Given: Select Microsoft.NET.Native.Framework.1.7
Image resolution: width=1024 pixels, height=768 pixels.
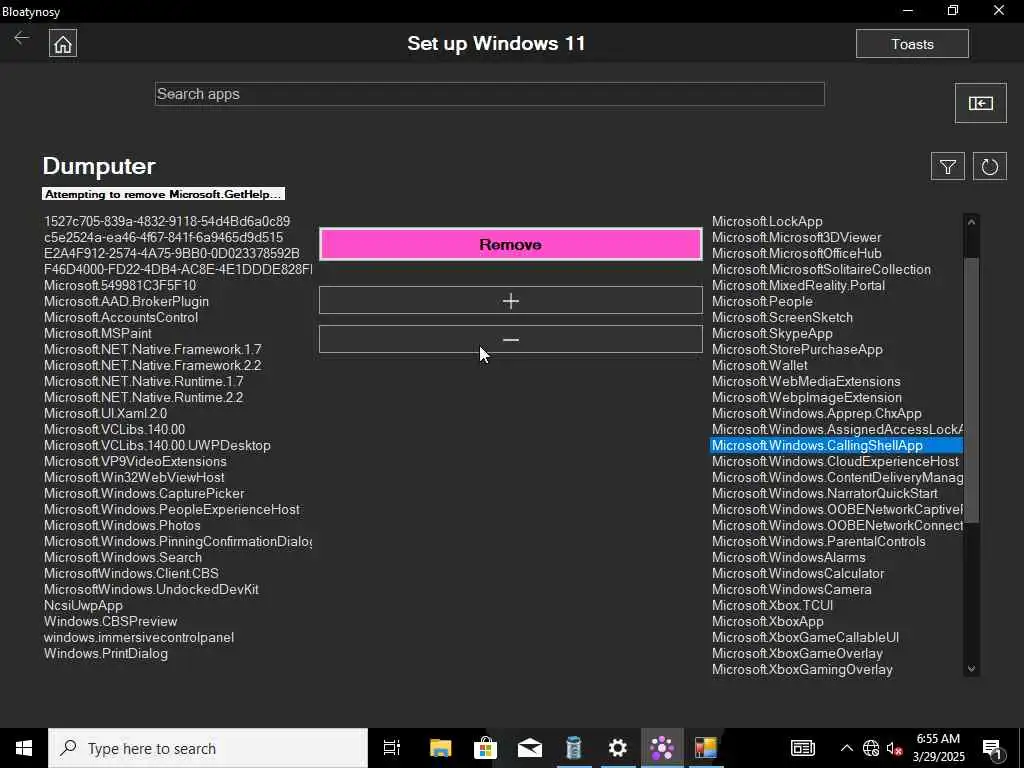Looking at the screenshot, I should [153, 349].
